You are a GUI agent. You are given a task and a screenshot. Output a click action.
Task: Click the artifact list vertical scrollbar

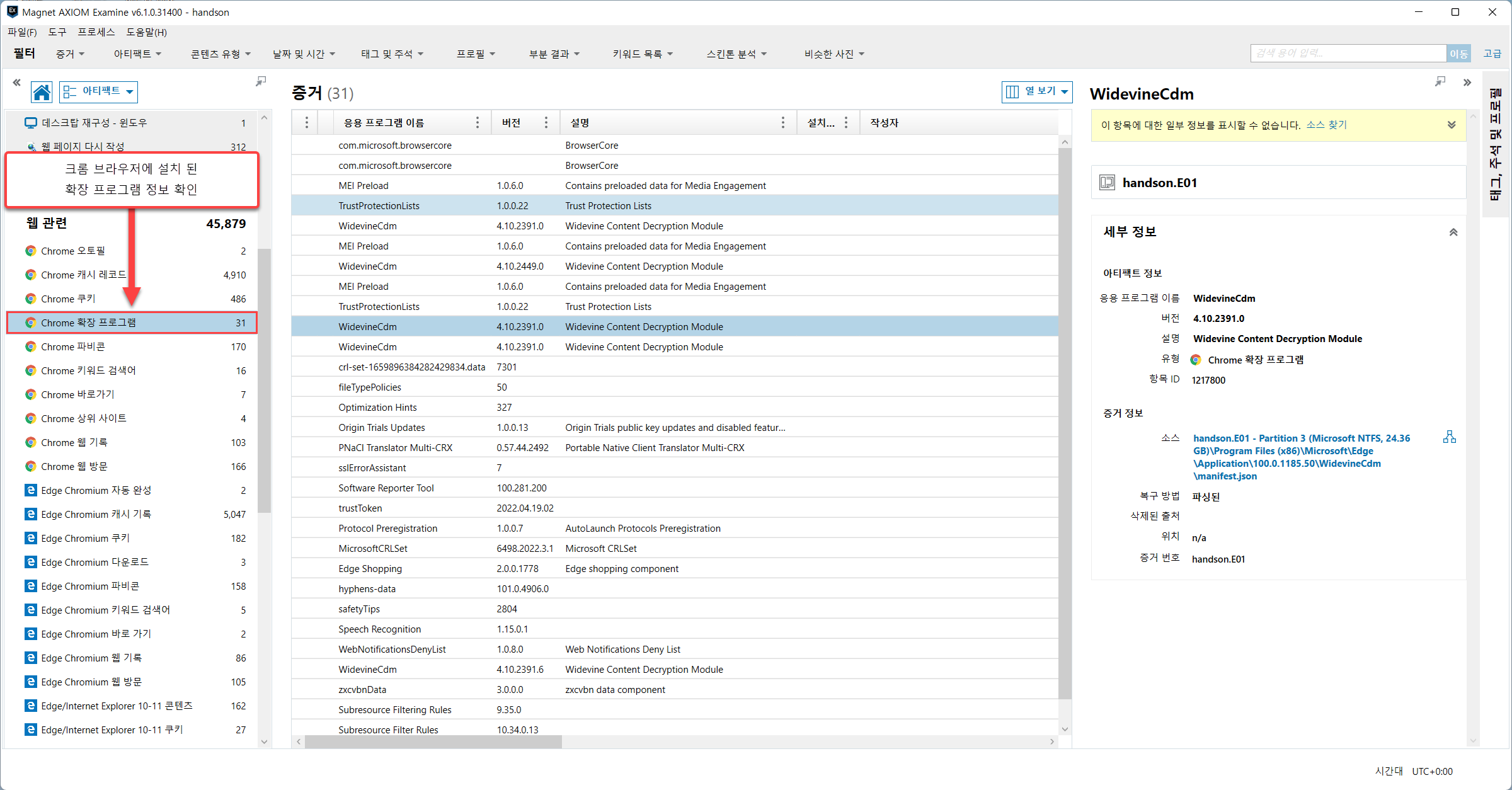tap(264, 381)
